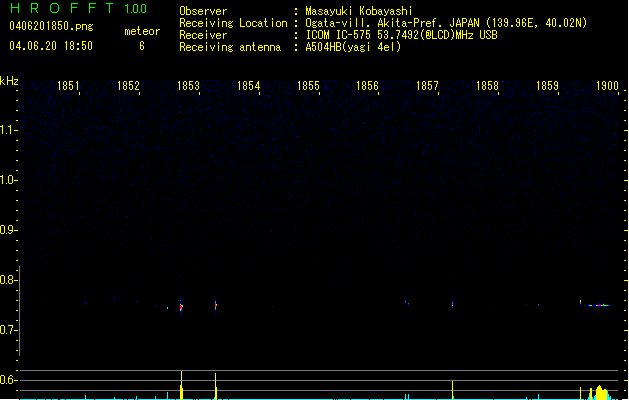Screen dimensions: 629x400
Task: Click the 1851 time axis marker
Action: point(68,85)
